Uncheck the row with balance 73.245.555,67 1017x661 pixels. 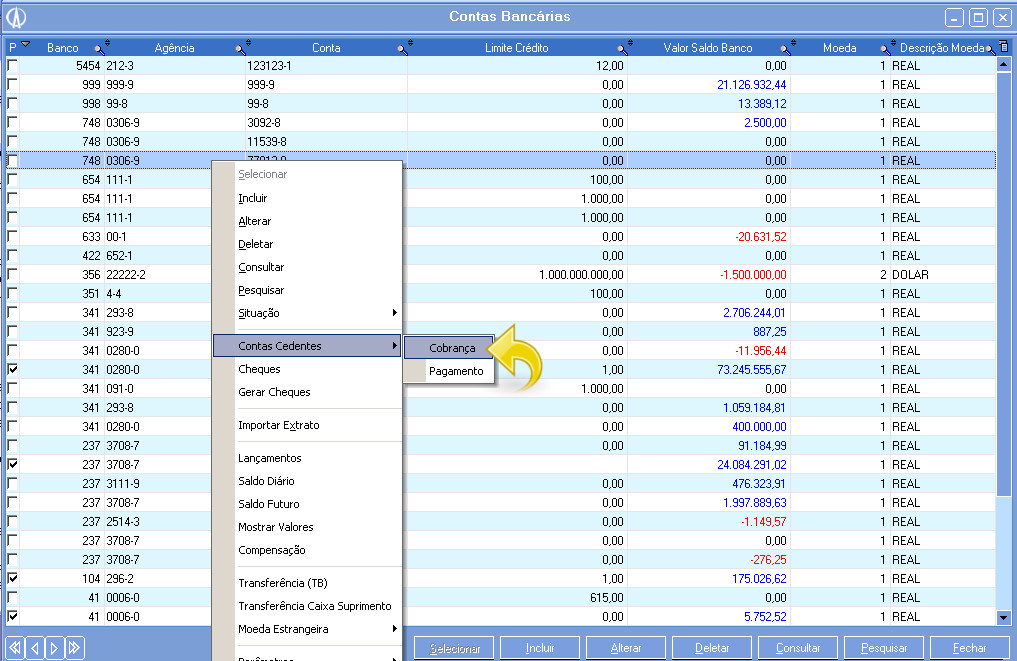tap(12, 369)
